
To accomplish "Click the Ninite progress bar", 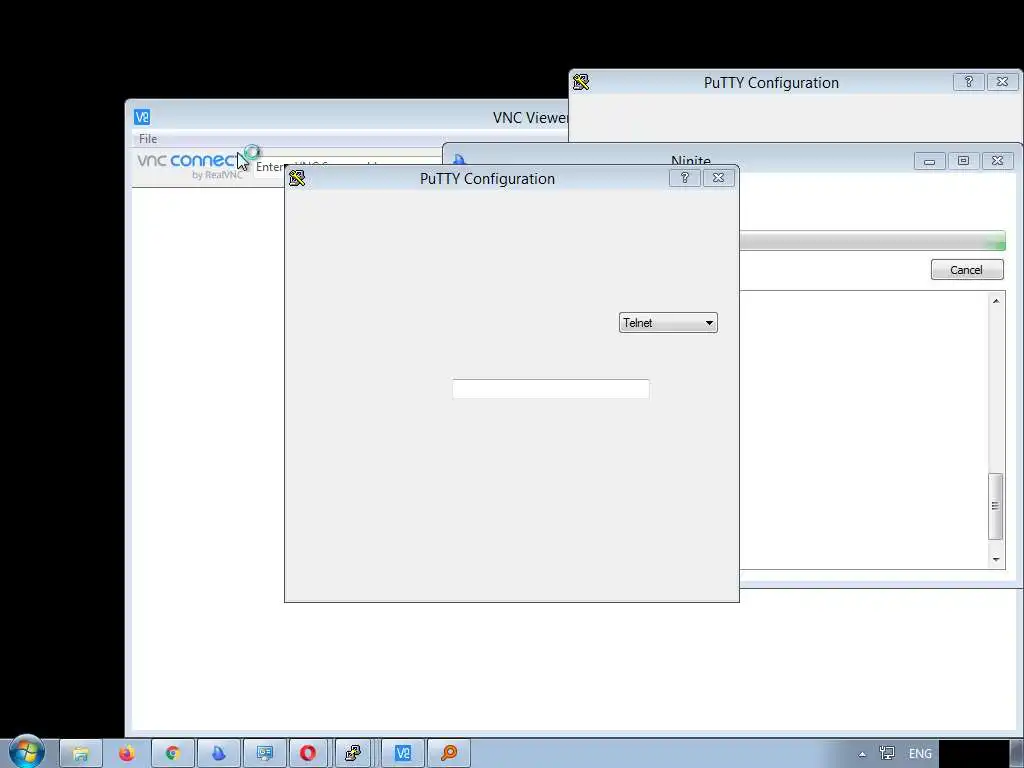I will [x=872, y=241].
